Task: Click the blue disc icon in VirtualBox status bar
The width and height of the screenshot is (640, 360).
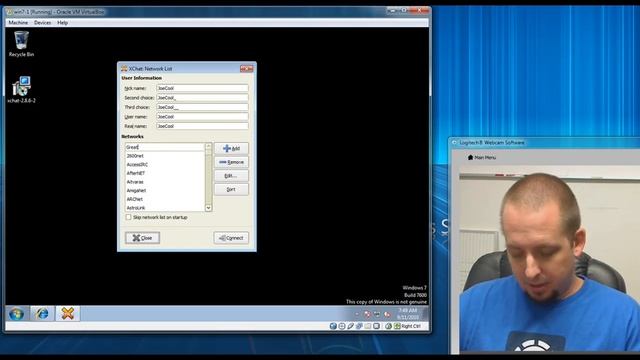Action: 333,326
